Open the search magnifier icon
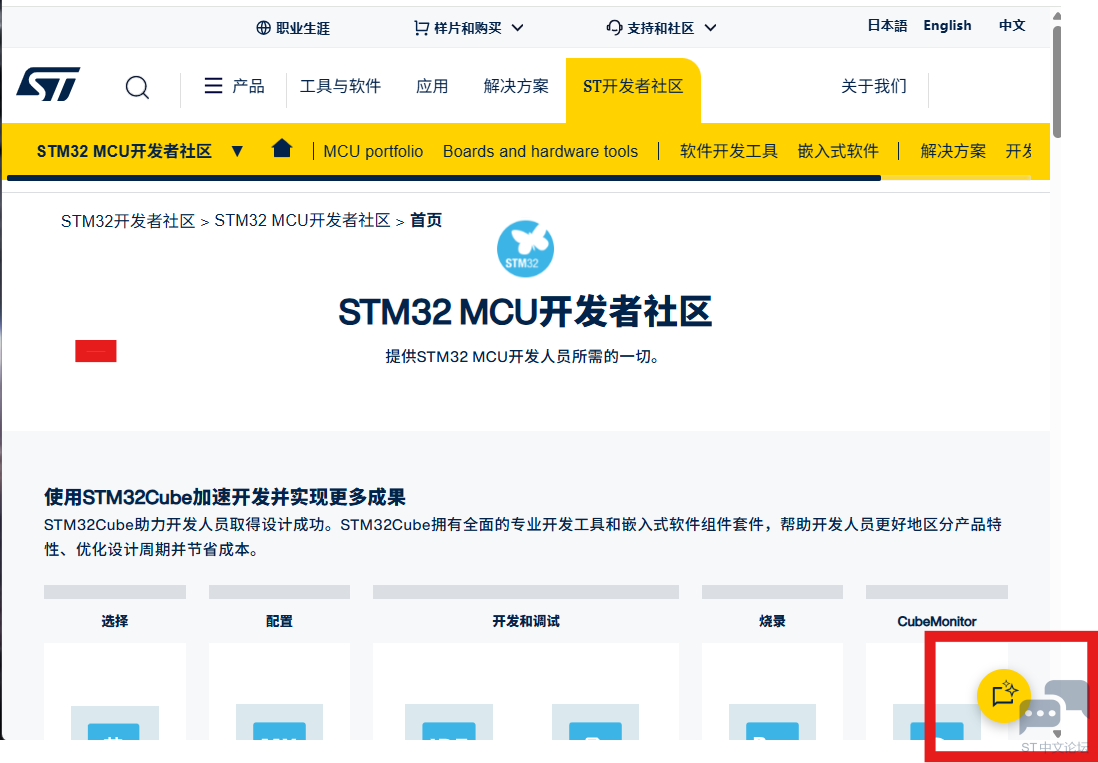1098x763 pixels. click(x=137, y=88)
